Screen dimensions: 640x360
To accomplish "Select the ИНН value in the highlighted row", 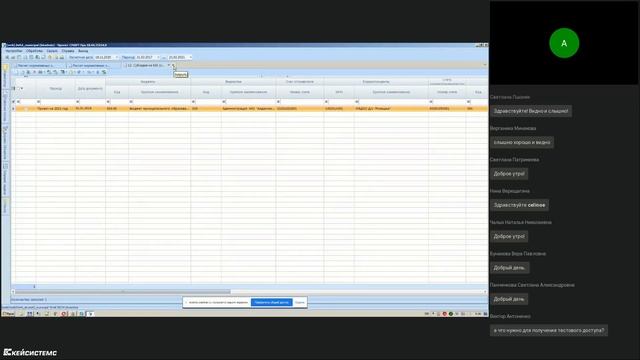I will [339, 109].
